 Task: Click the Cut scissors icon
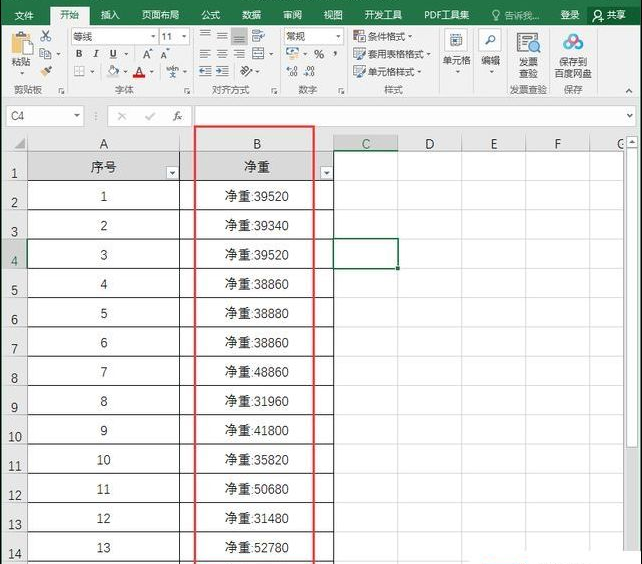46,36
